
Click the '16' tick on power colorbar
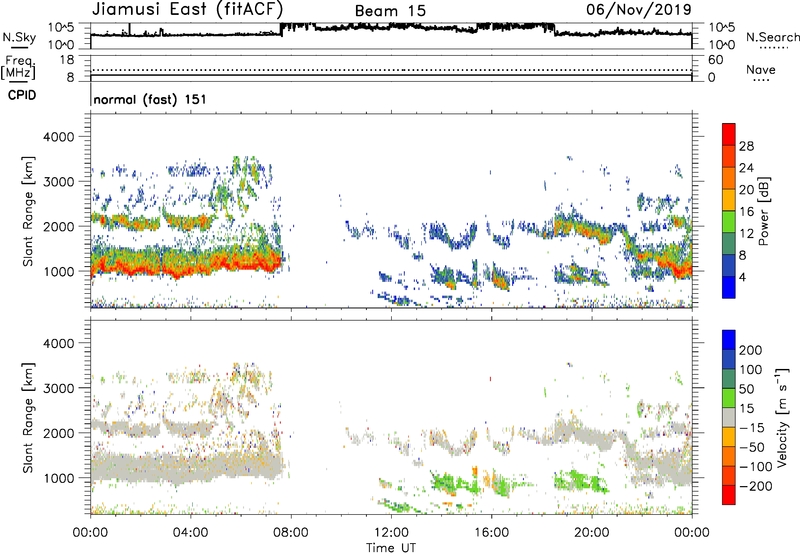tap(746, 212)
